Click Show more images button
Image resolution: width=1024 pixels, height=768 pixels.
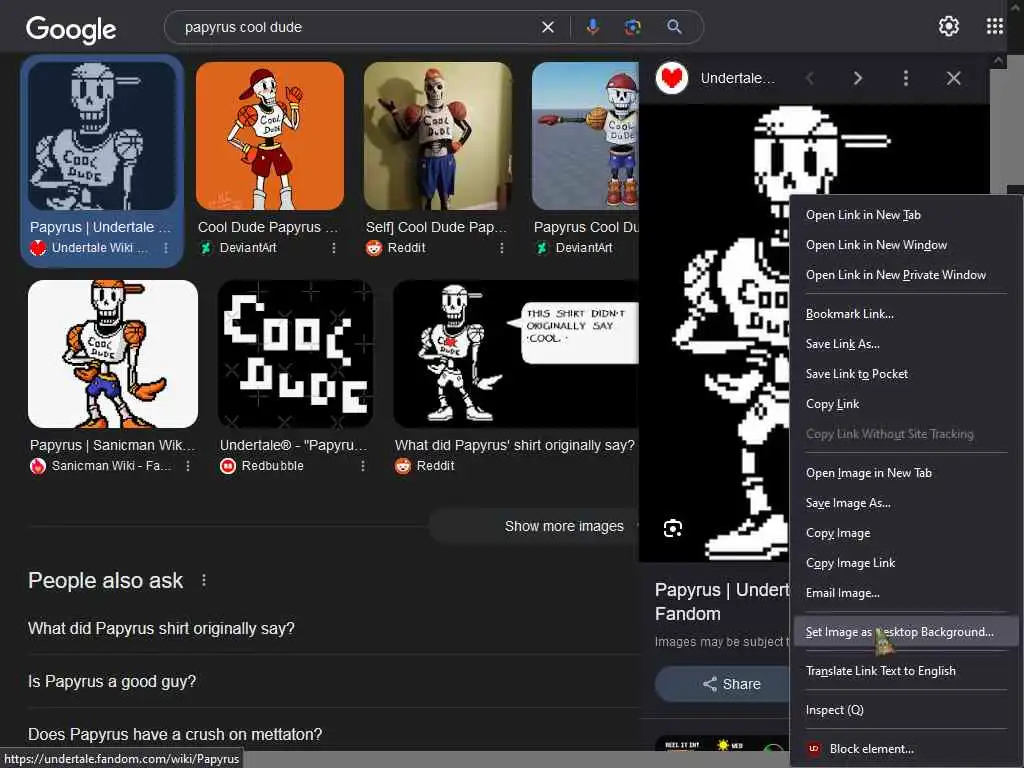pos(534,526)
